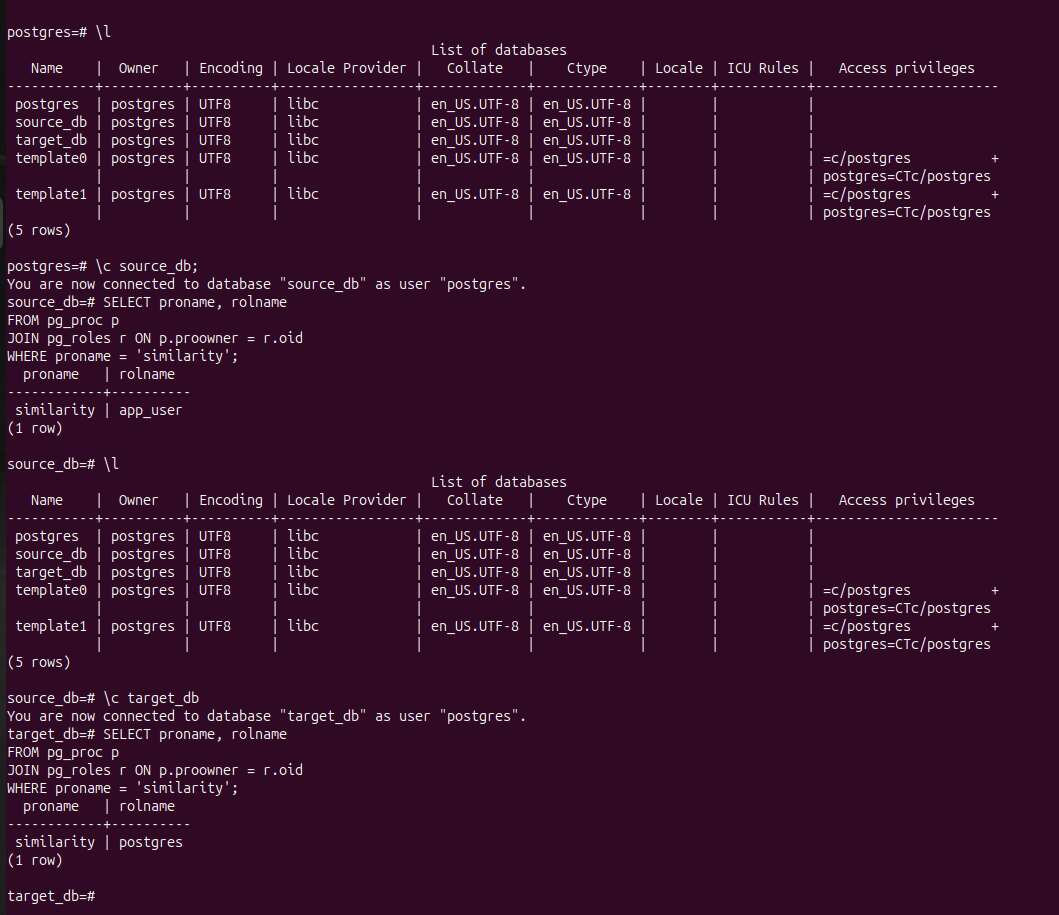Viewport: 1059px width, 915px height.
Task: Click the similarity value in the target_db result
Action: (x=55, y=842)
